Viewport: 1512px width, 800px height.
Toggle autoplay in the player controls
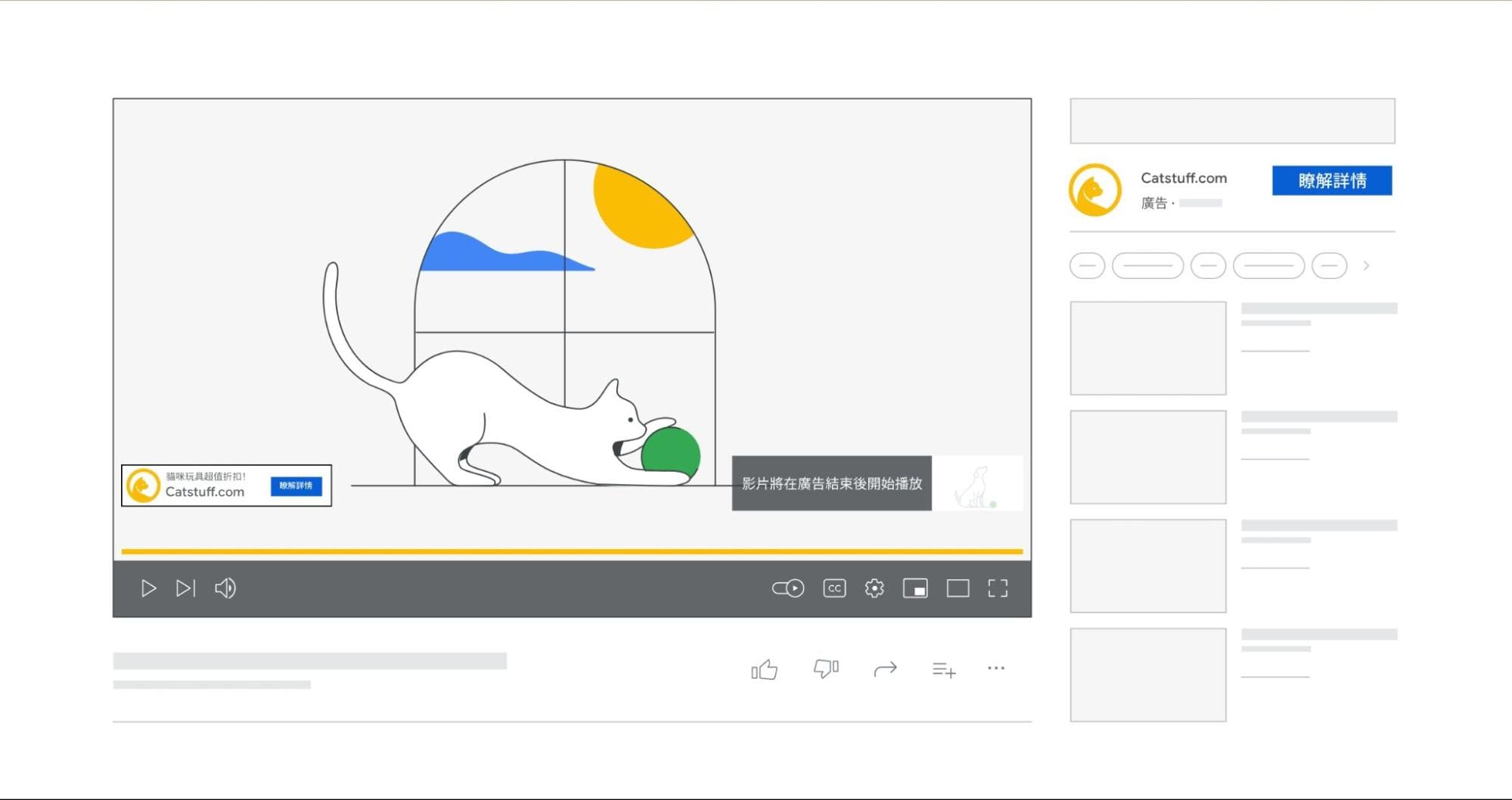[787, 588]
